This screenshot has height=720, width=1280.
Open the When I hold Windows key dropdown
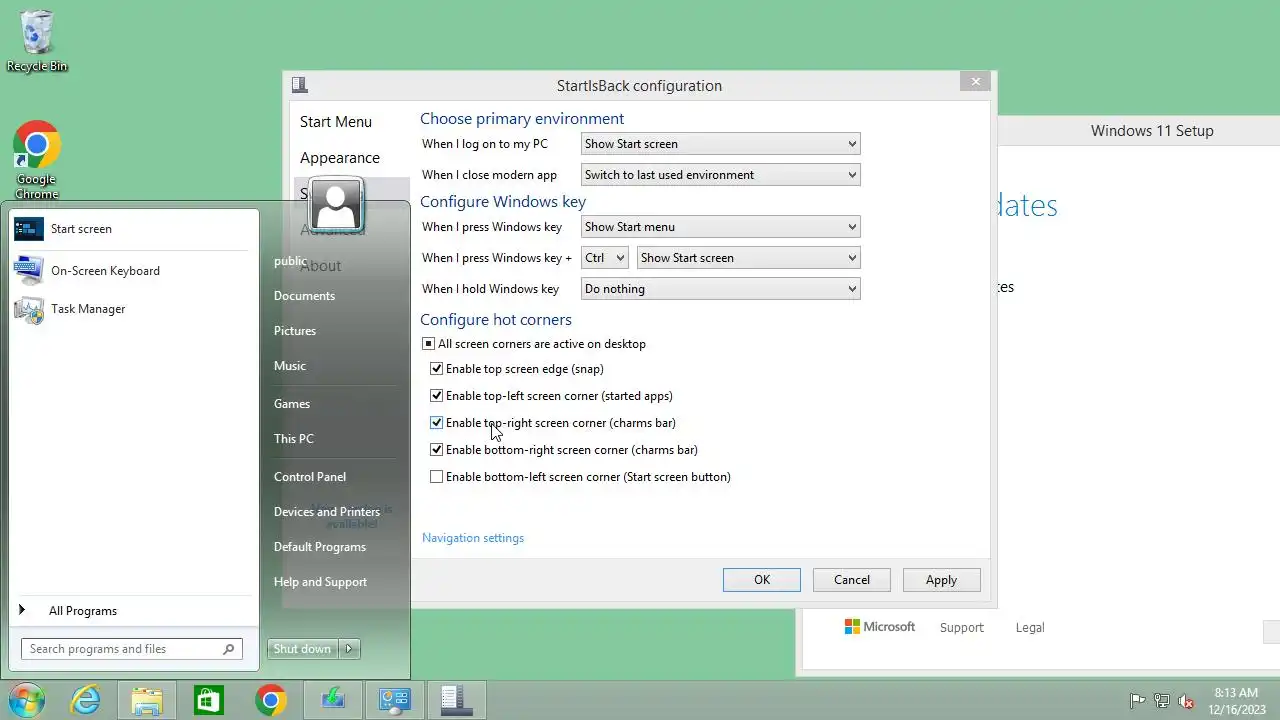[x=720, y=289]
